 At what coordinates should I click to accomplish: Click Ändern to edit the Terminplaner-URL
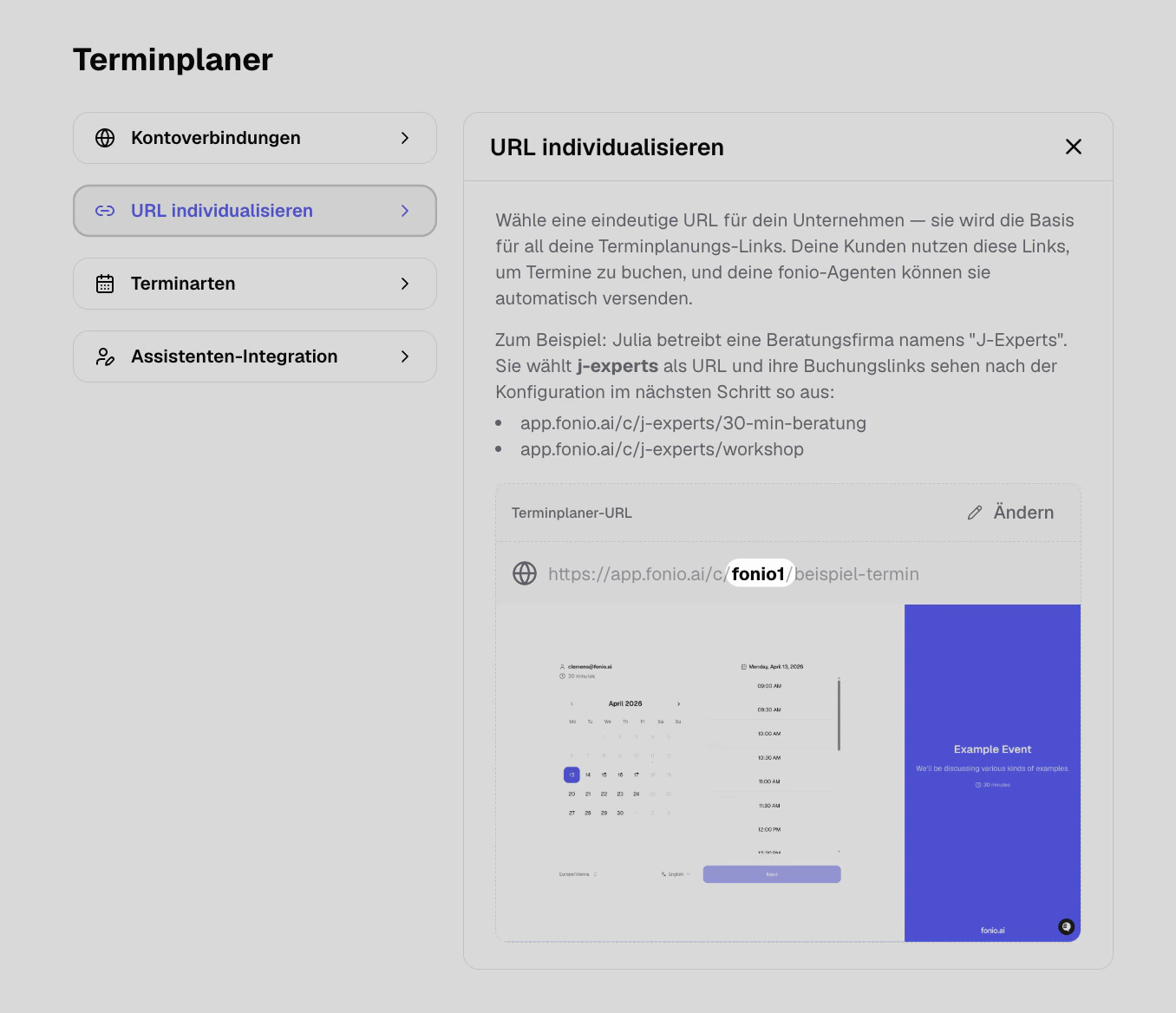tap(1010, 513)
